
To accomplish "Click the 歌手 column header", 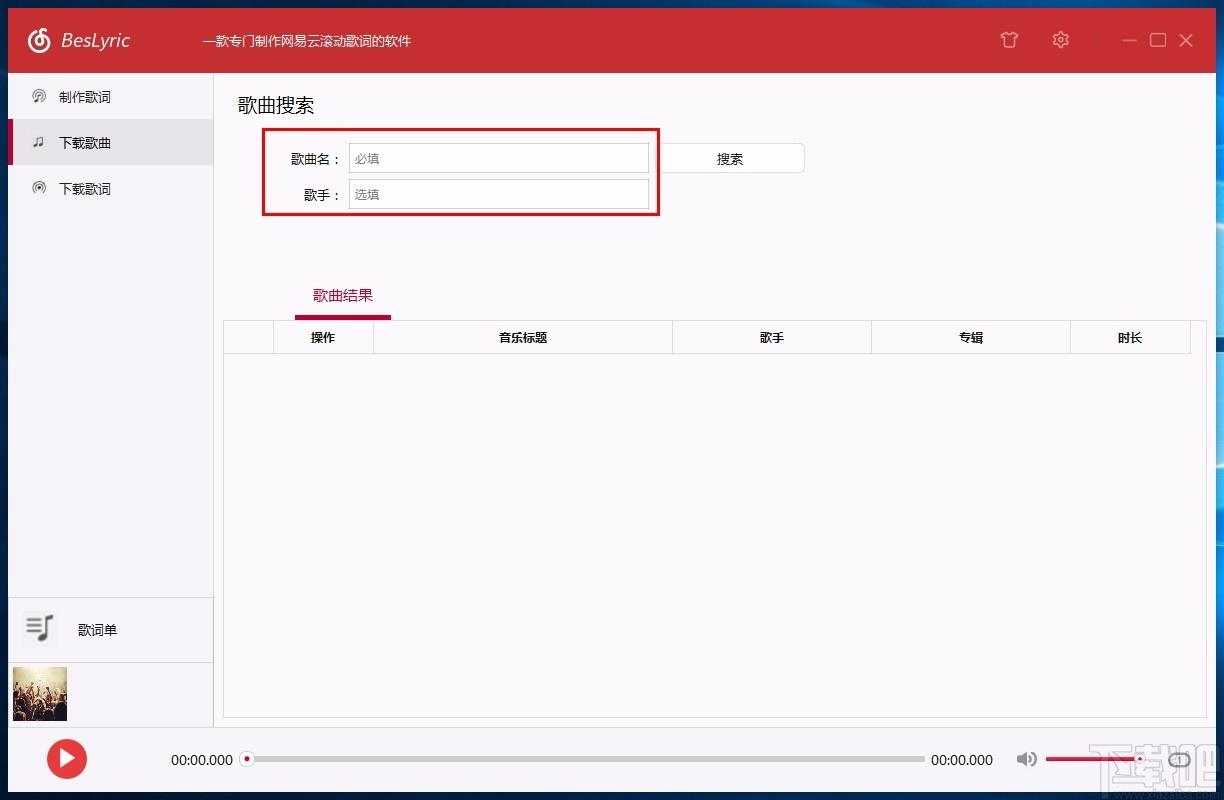I will coord(772,338).
